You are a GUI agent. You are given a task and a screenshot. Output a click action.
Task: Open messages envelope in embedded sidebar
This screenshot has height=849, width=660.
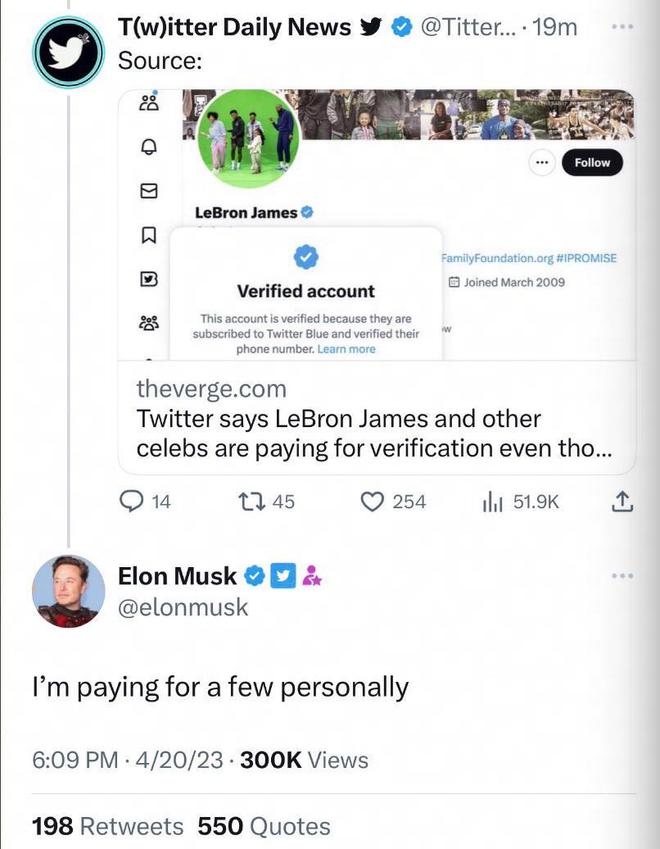tap(149, 191)
